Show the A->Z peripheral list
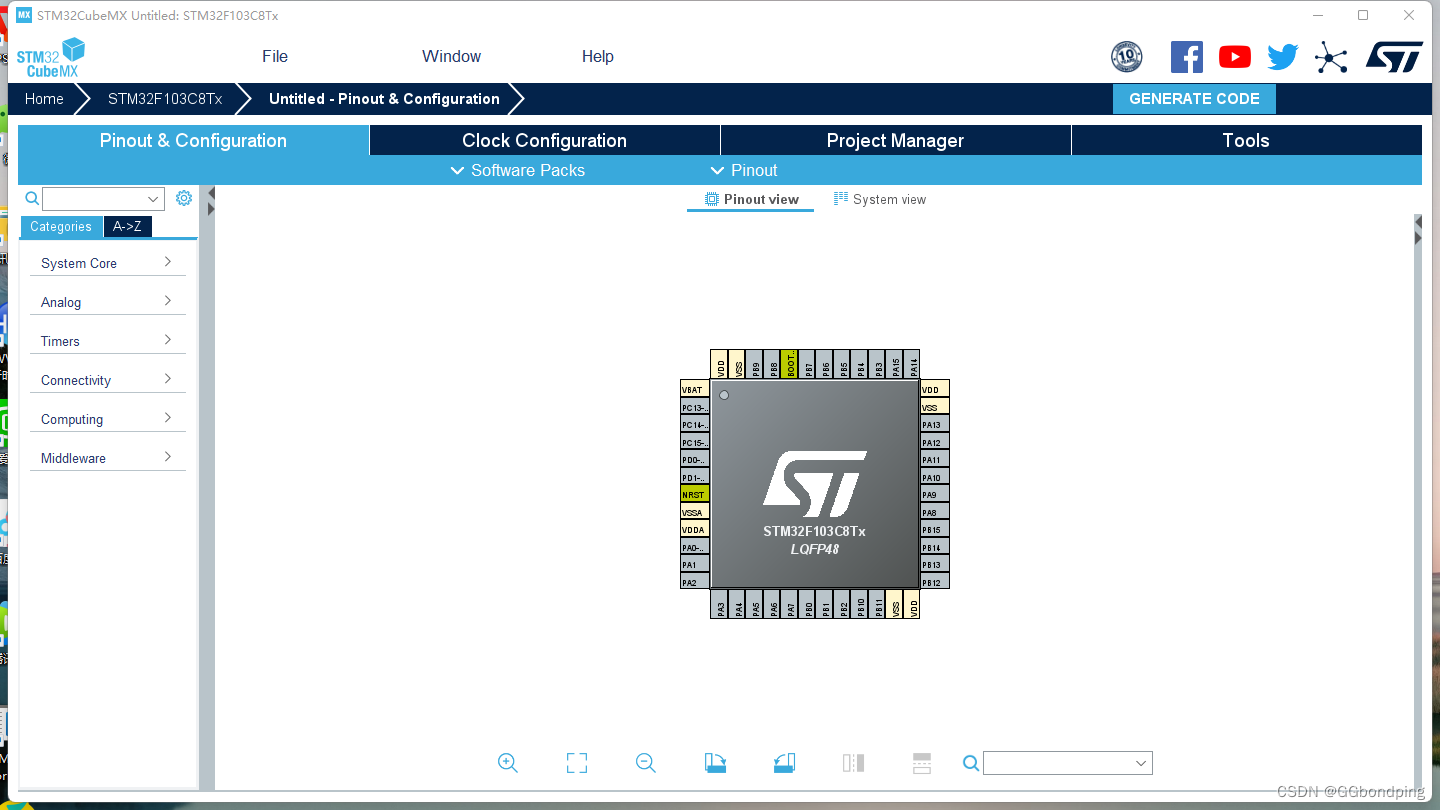This screenshot has width=1440, height=810. point(127,227)
